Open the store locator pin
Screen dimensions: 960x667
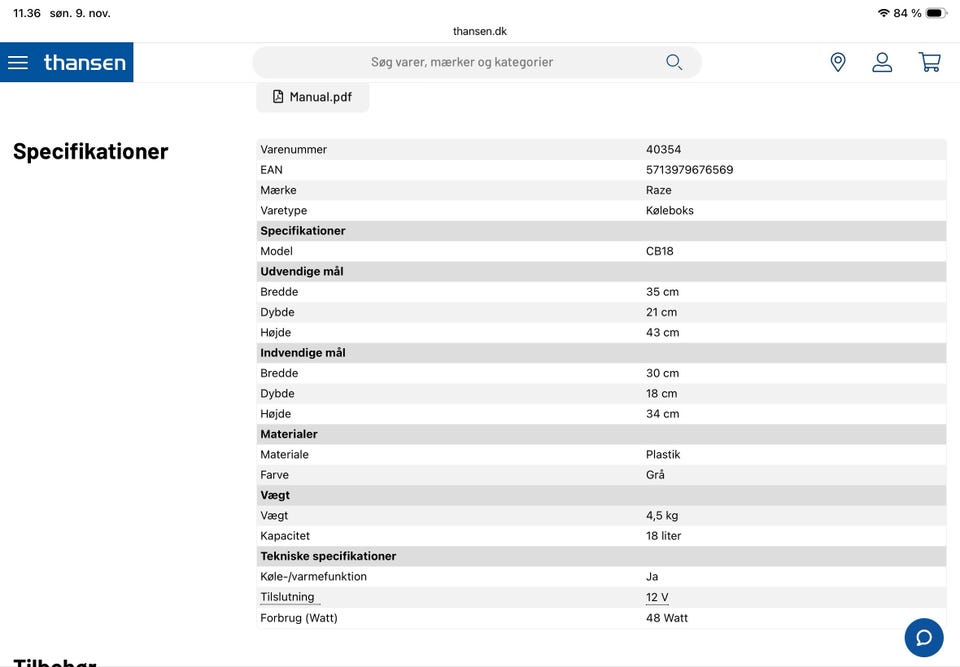click(x=838, y=62)
